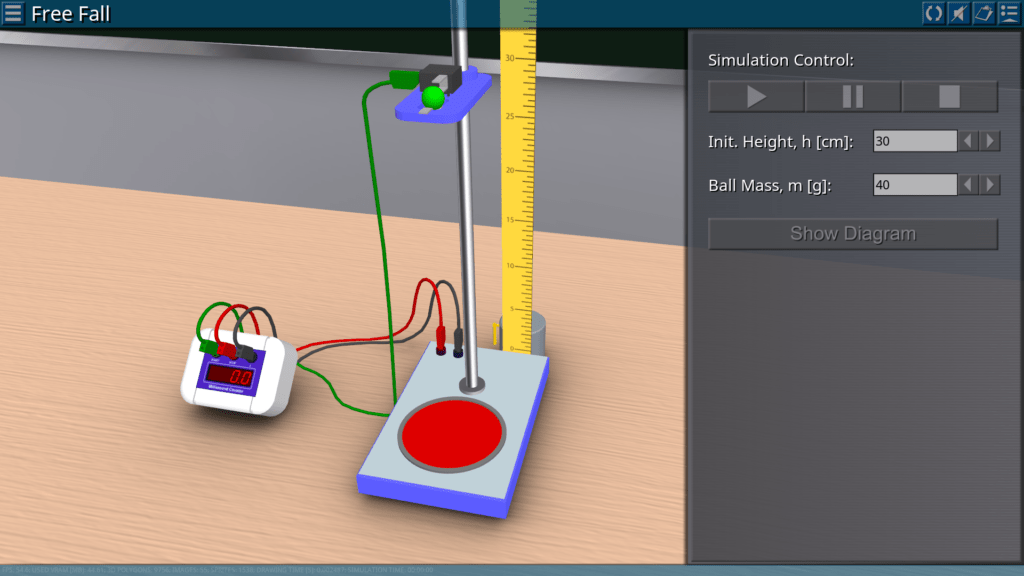Click the red landing pad on base
Screen dimensions: 1024x576
click(x=450, y=435)
